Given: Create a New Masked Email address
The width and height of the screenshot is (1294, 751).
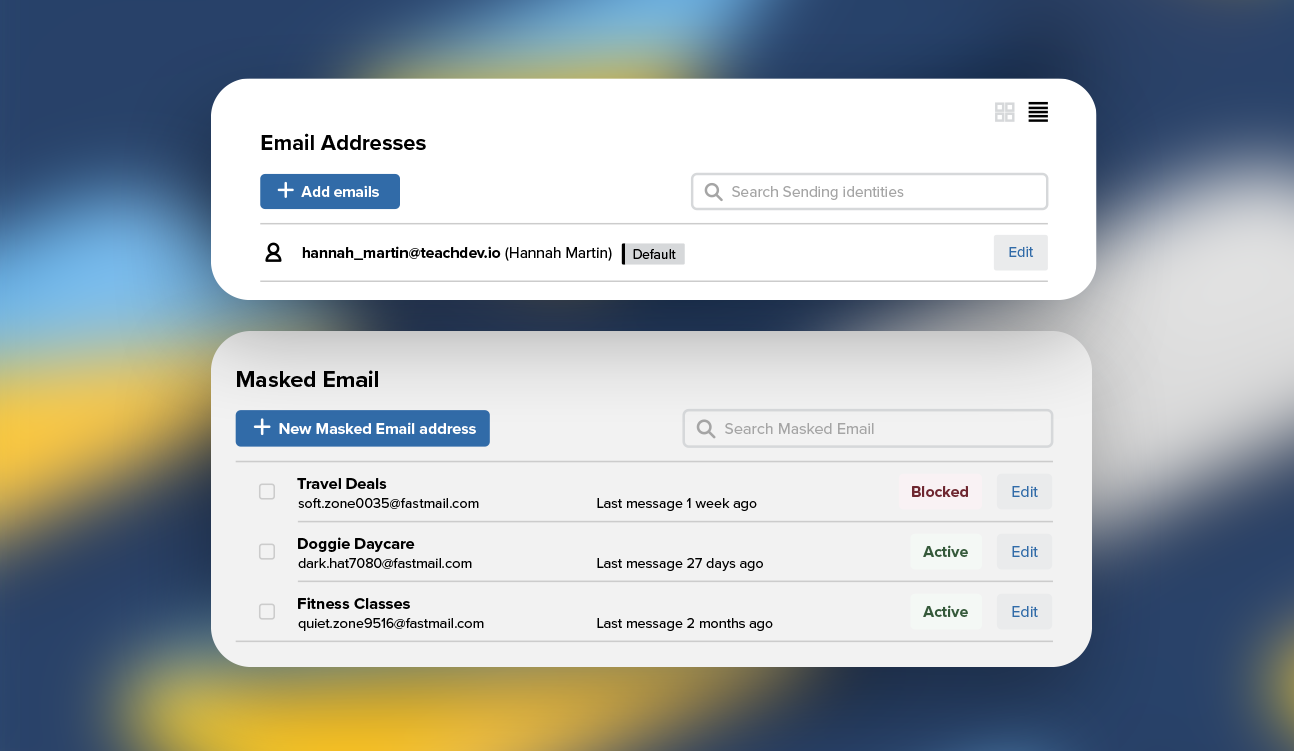Looking at the screenshot, I should tap(362, 428).
